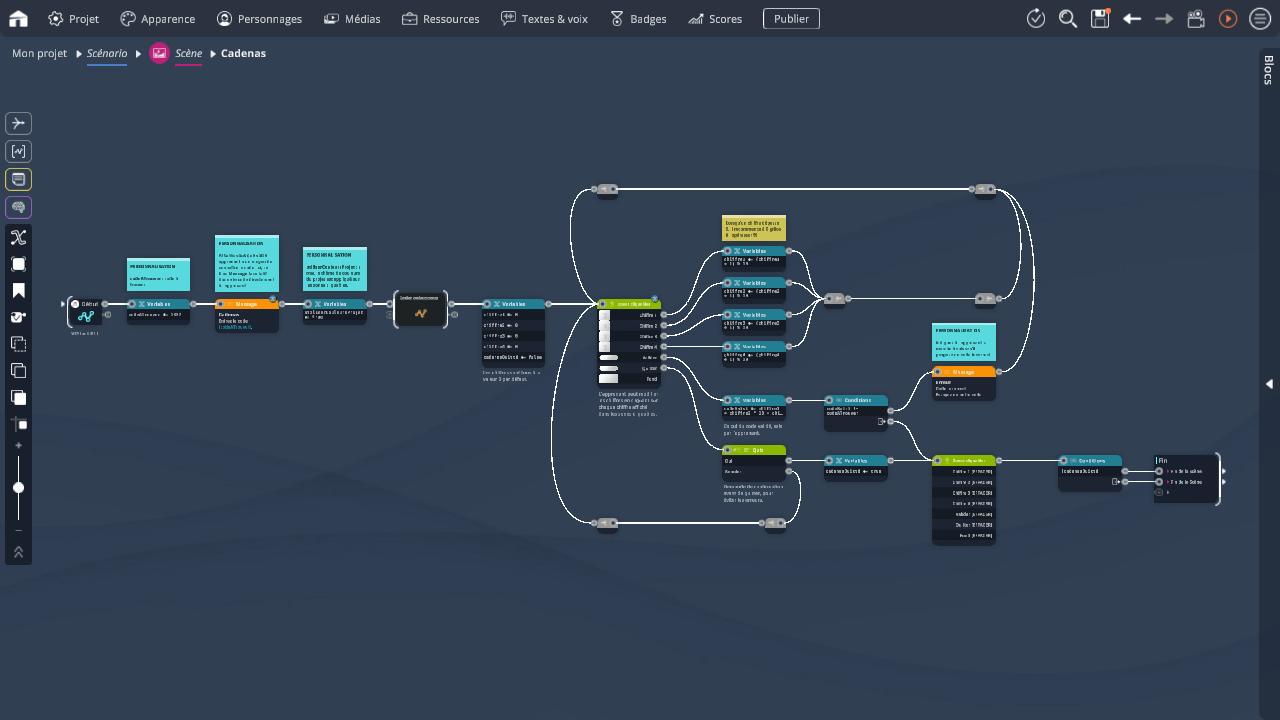
Task: Click Scène in the breadcrumb
Action: tap(188, 53)
